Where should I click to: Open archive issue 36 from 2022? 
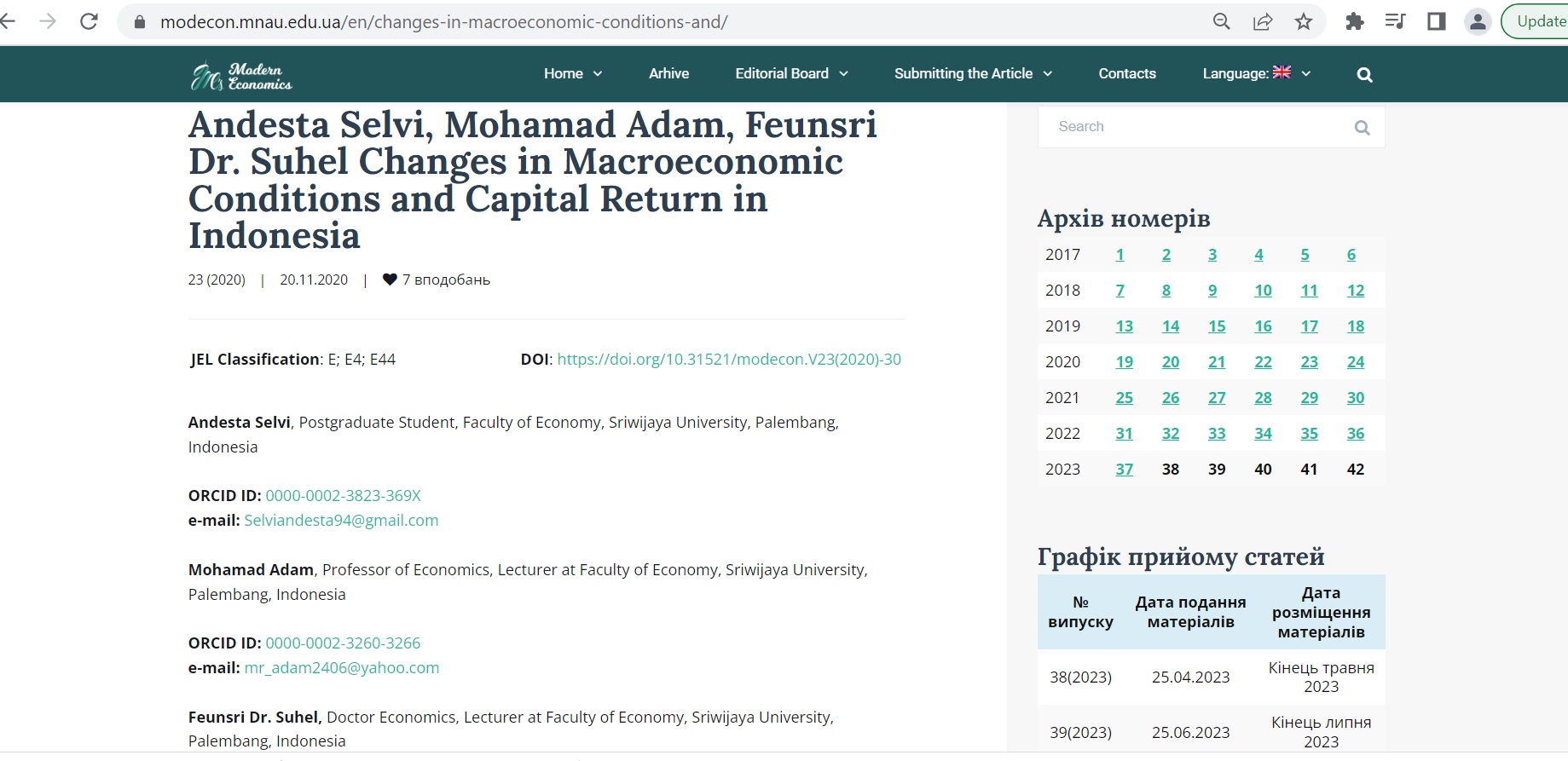(x=1356, y=434)
